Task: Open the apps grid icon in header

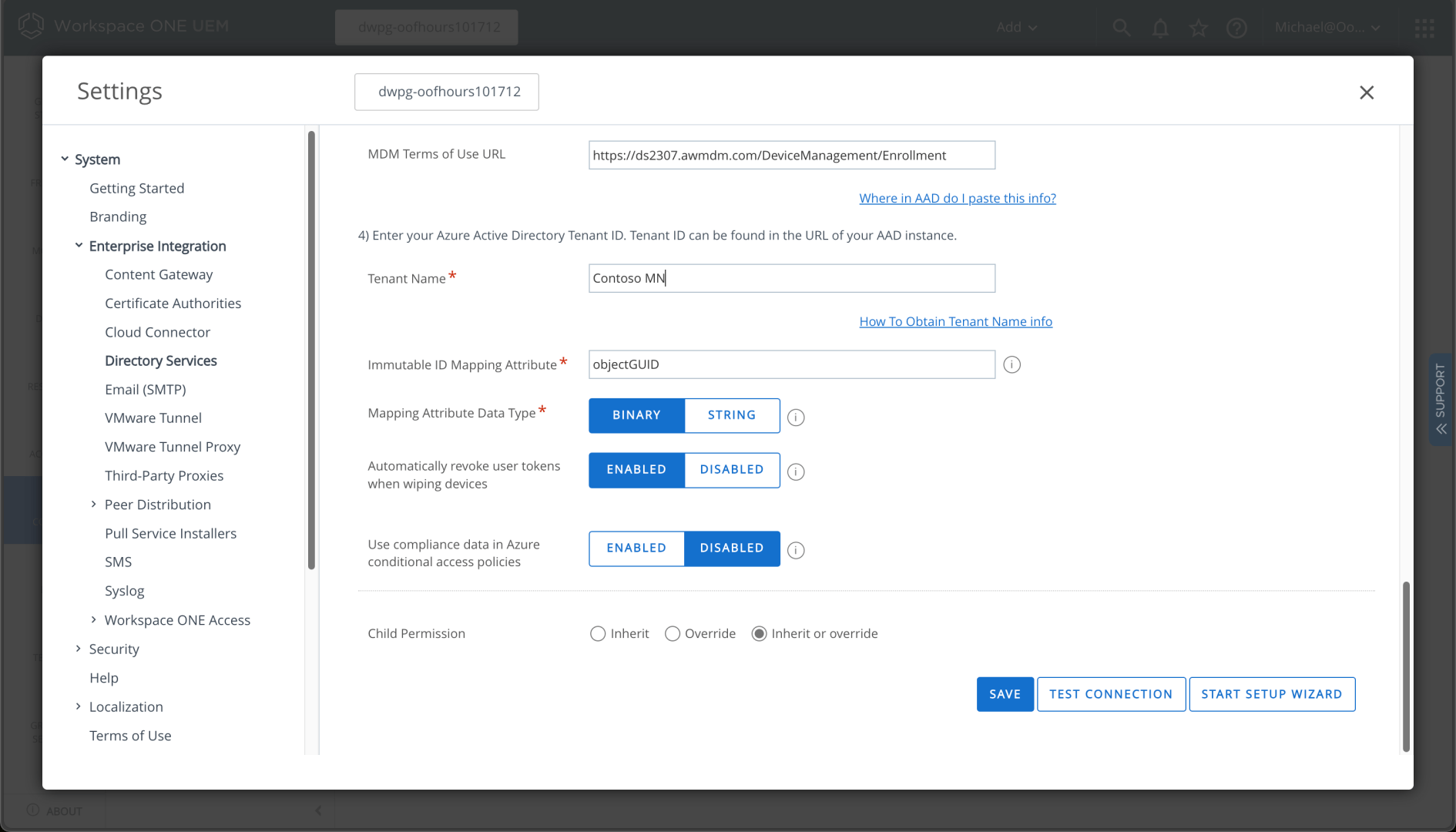Action: pyautogui.click(x=1424, y=28)
